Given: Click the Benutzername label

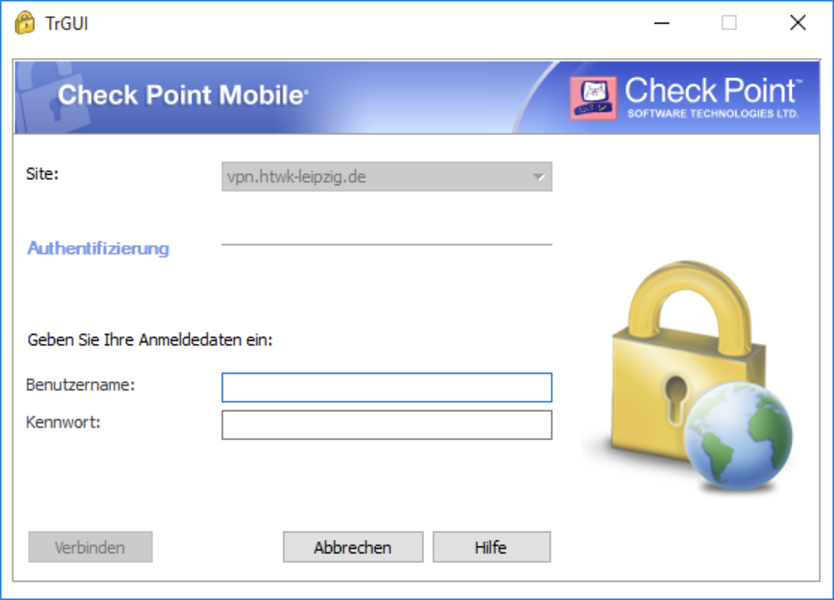Looking at the screenshot, I should 80,385.
